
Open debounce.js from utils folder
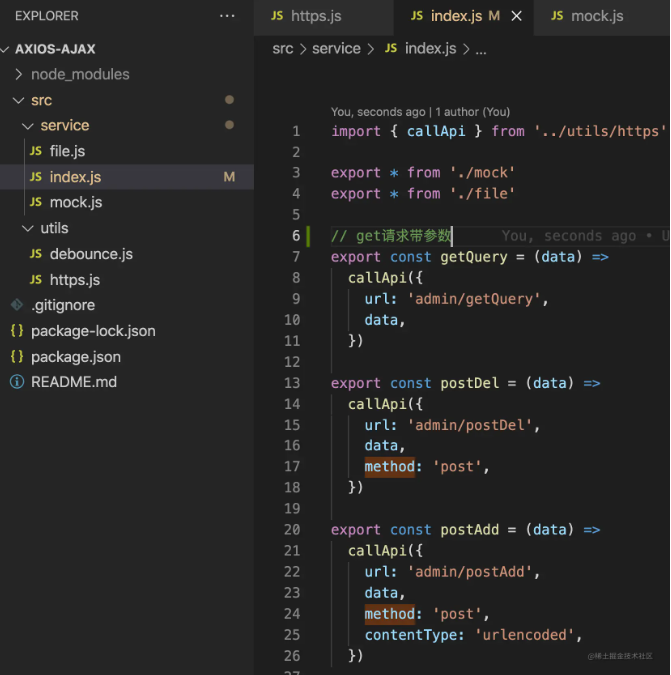tap(91, 254)
